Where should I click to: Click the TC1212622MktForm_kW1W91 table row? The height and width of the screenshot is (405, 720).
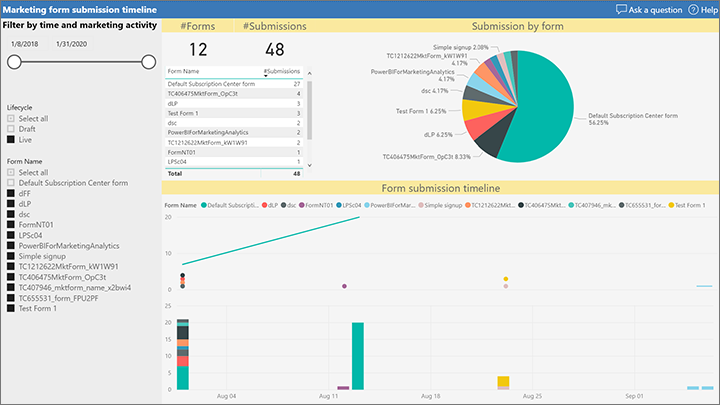234,142
